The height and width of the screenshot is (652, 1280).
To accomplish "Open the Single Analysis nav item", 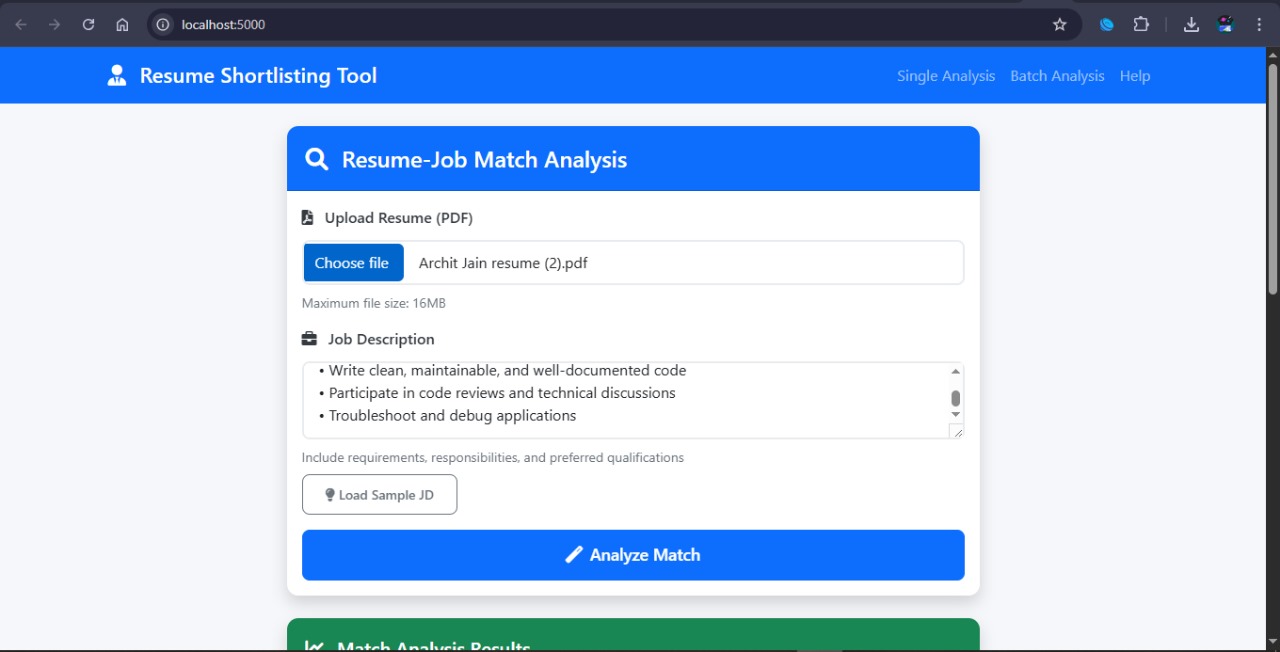I will tap(945, 76).
